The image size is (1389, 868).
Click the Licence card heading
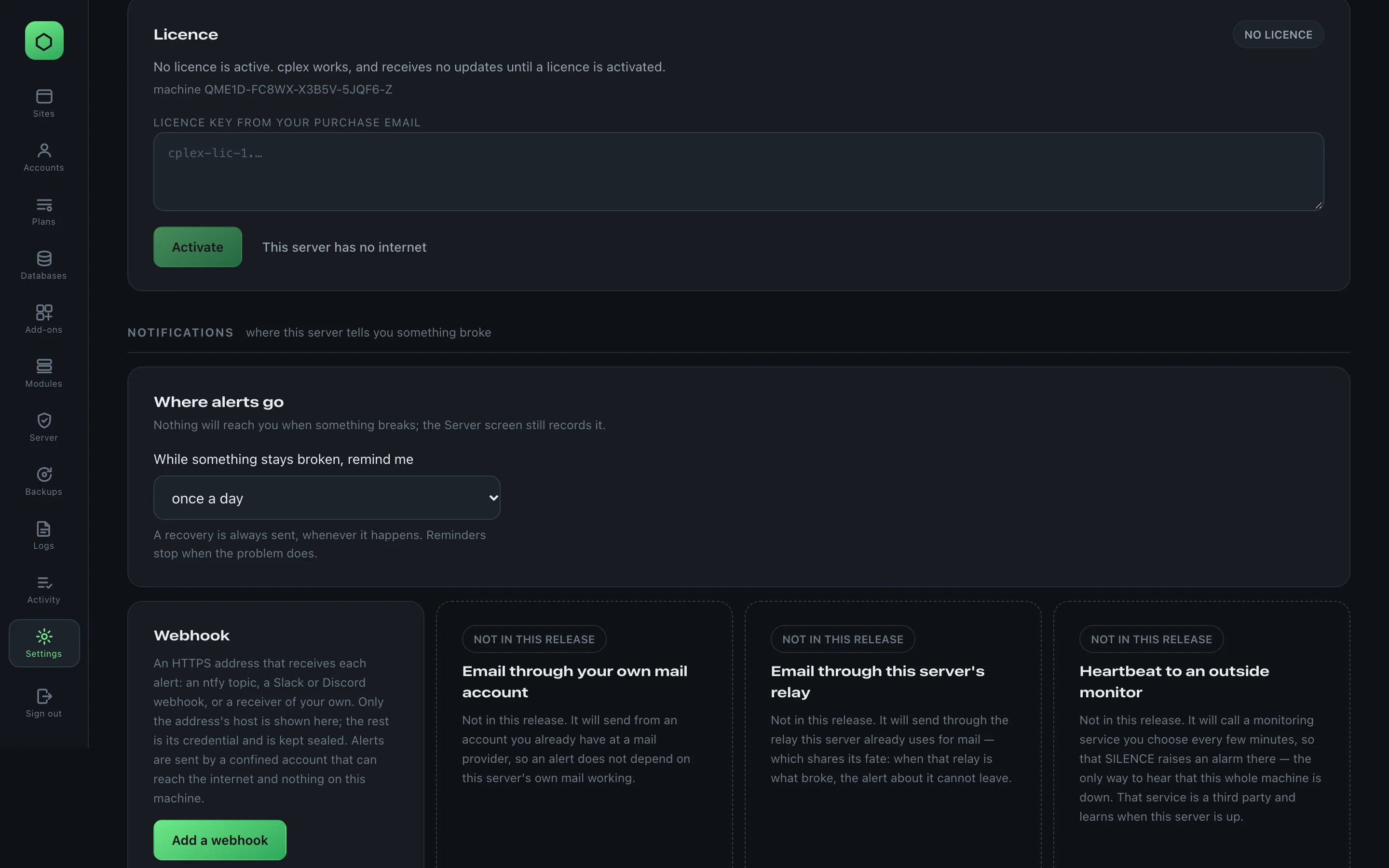[x=185, y=34]
